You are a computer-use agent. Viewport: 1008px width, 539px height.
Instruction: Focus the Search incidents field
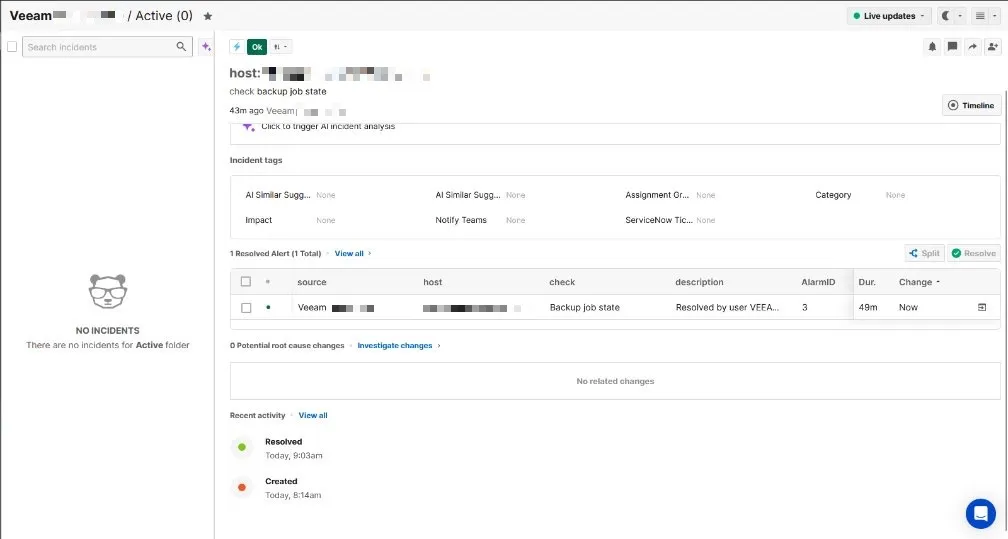100,47
